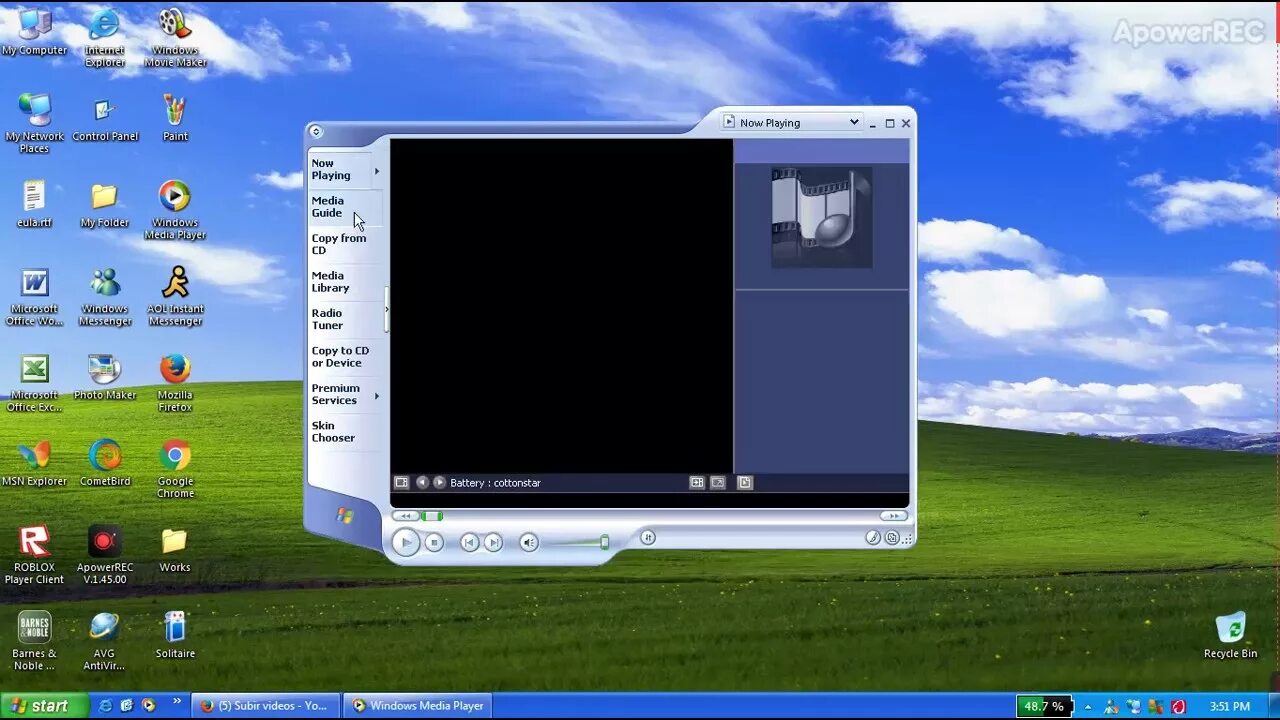This screenshot has height=720, width=1280.
Task: Toggle equalizer and settings pane button
Action: [697, 482]
